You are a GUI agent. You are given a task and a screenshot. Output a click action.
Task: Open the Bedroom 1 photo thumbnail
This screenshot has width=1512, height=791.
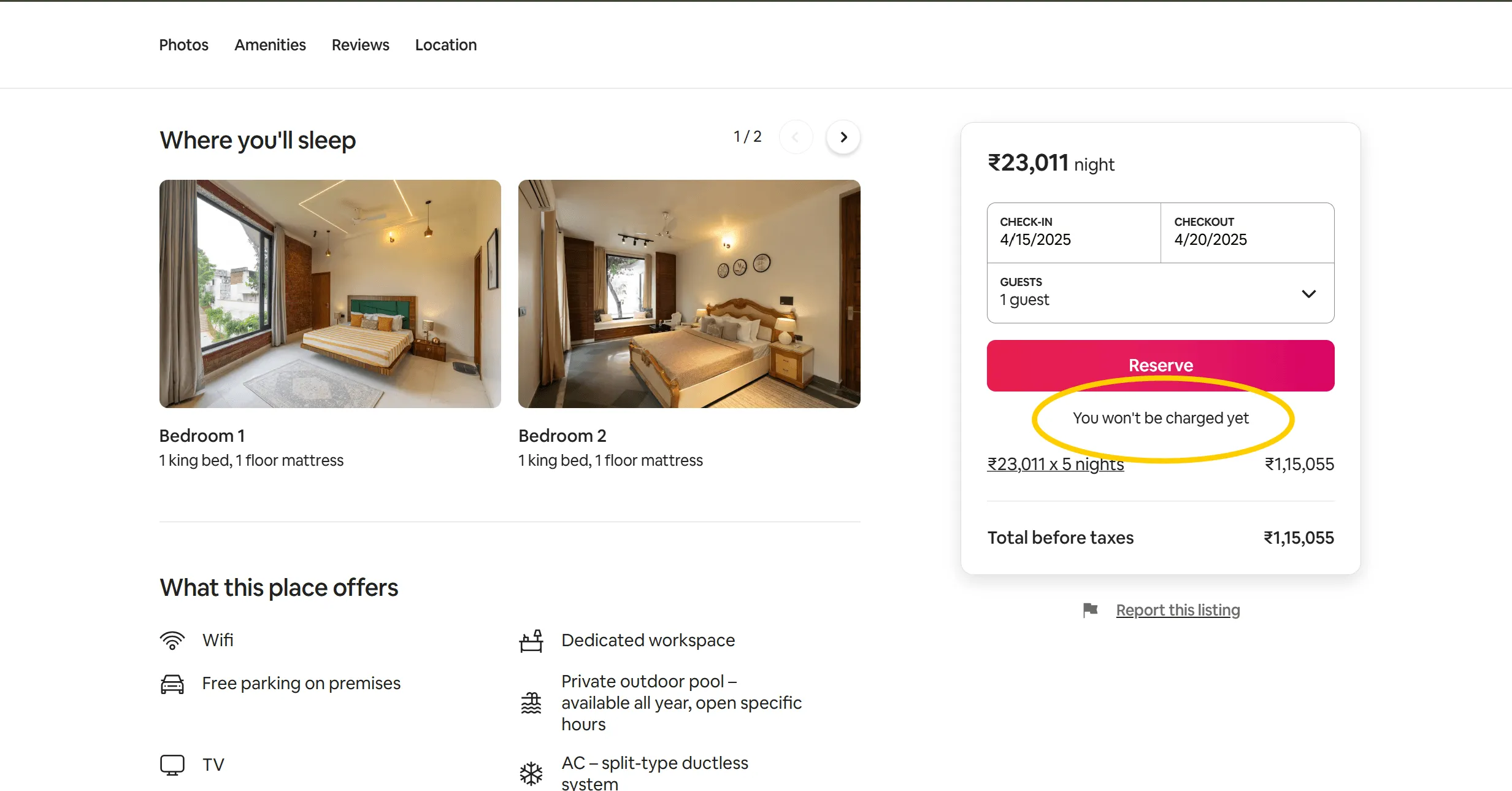click(330, 294)
